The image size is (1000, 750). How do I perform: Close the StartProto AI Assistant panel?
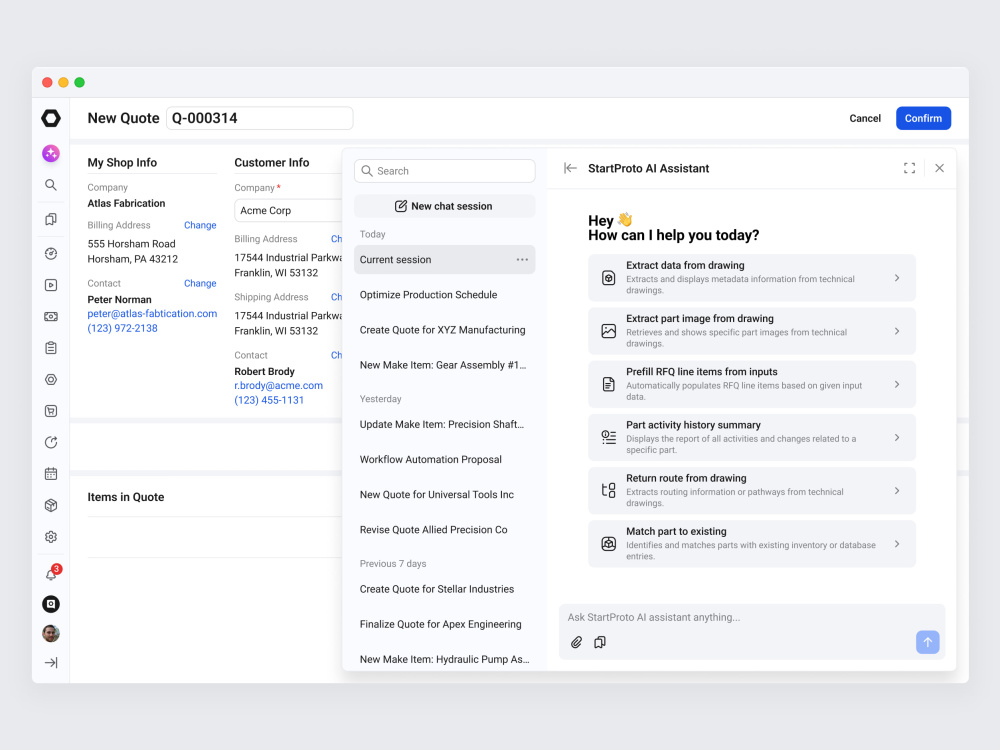click(x=939, y=168)
